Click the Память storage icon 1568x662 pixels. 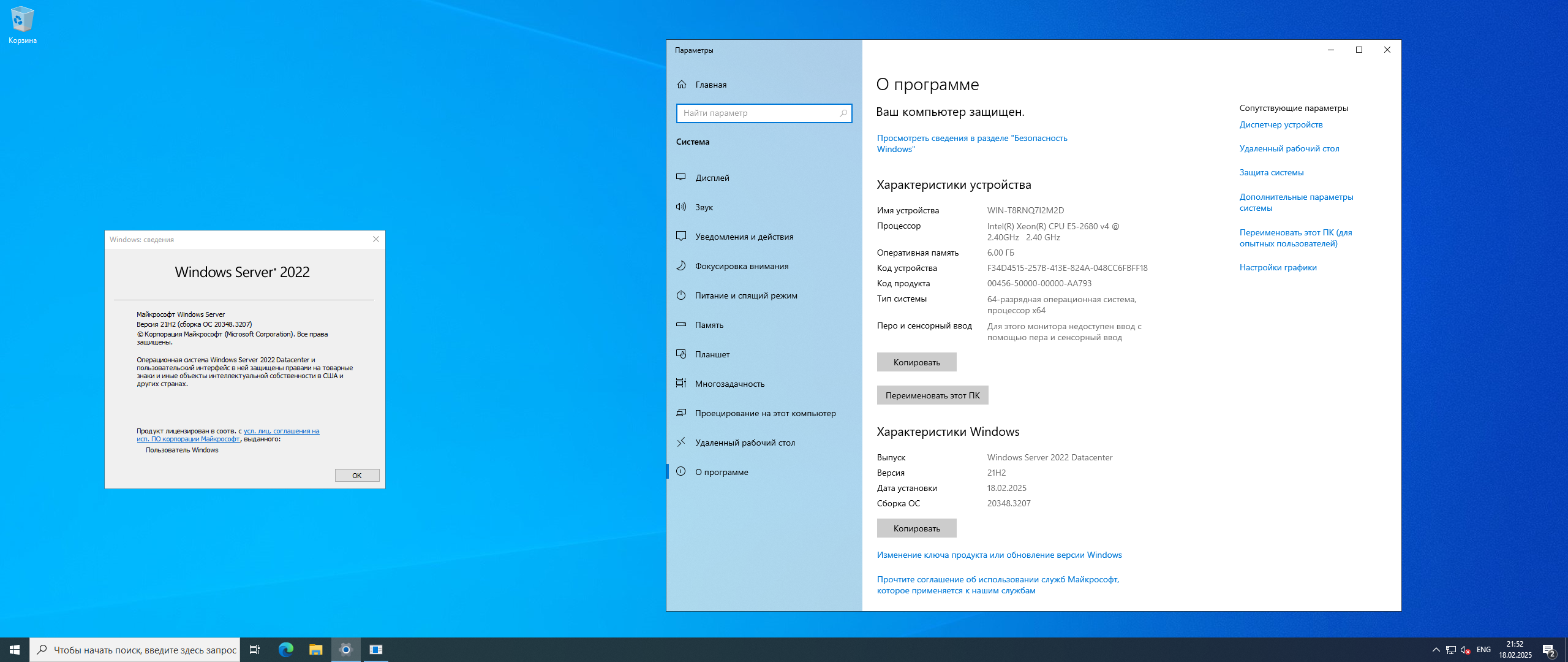681,325
